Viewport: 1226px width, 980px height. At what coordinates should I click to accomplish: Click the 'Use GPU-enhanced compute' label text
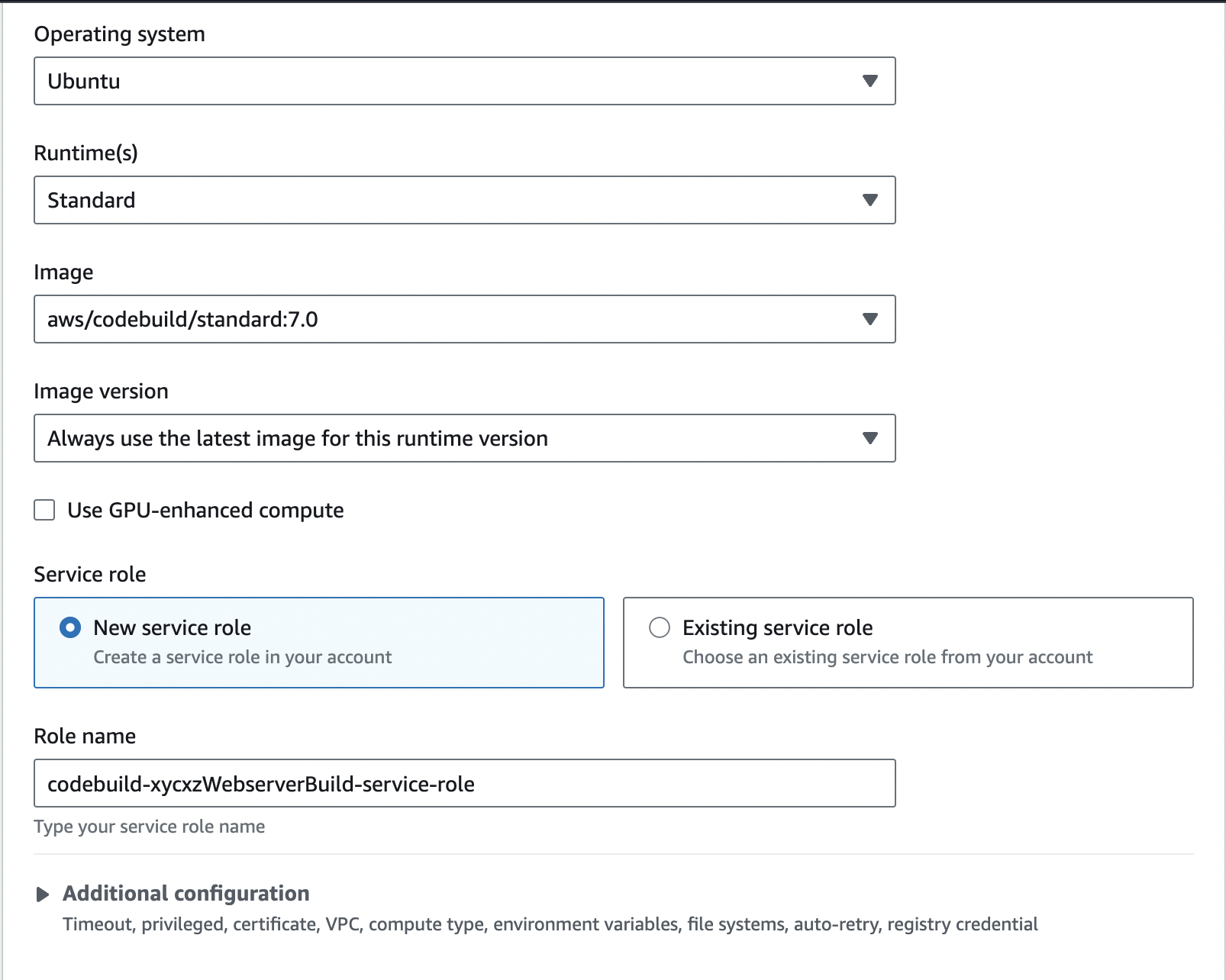pos(205,510)
